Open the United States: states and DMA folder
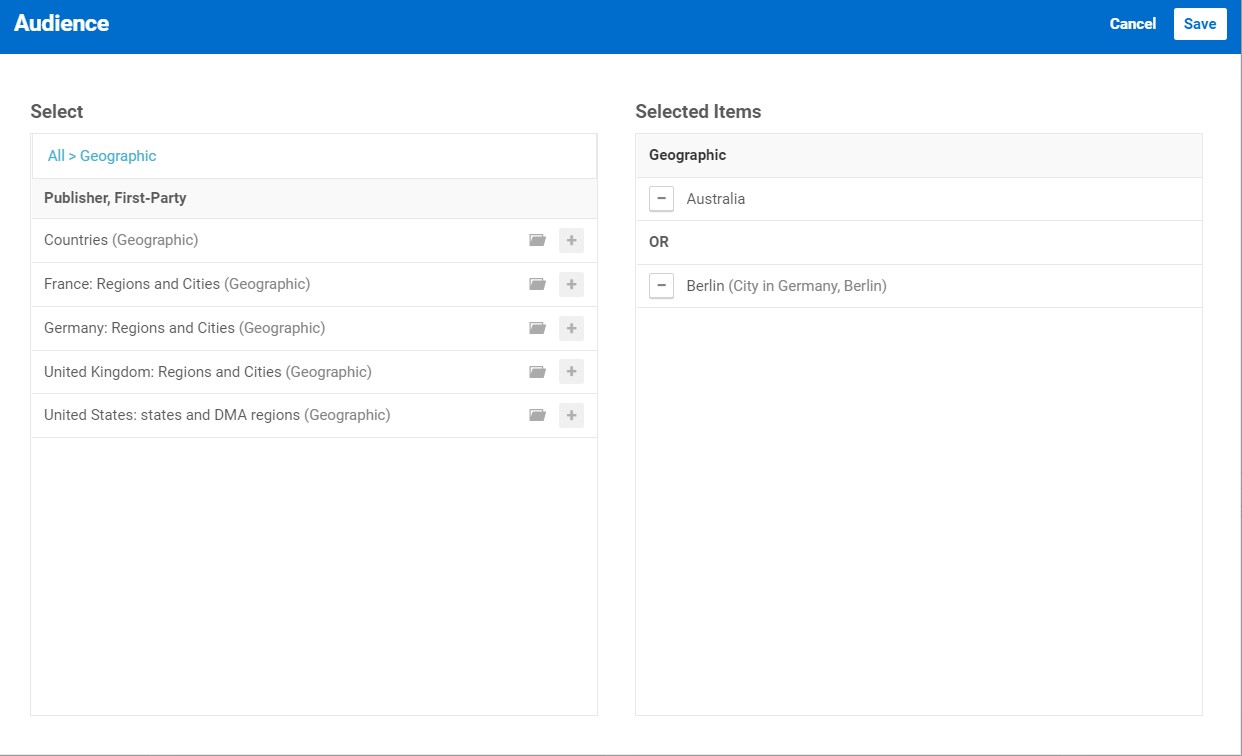 tap(537, 414)
